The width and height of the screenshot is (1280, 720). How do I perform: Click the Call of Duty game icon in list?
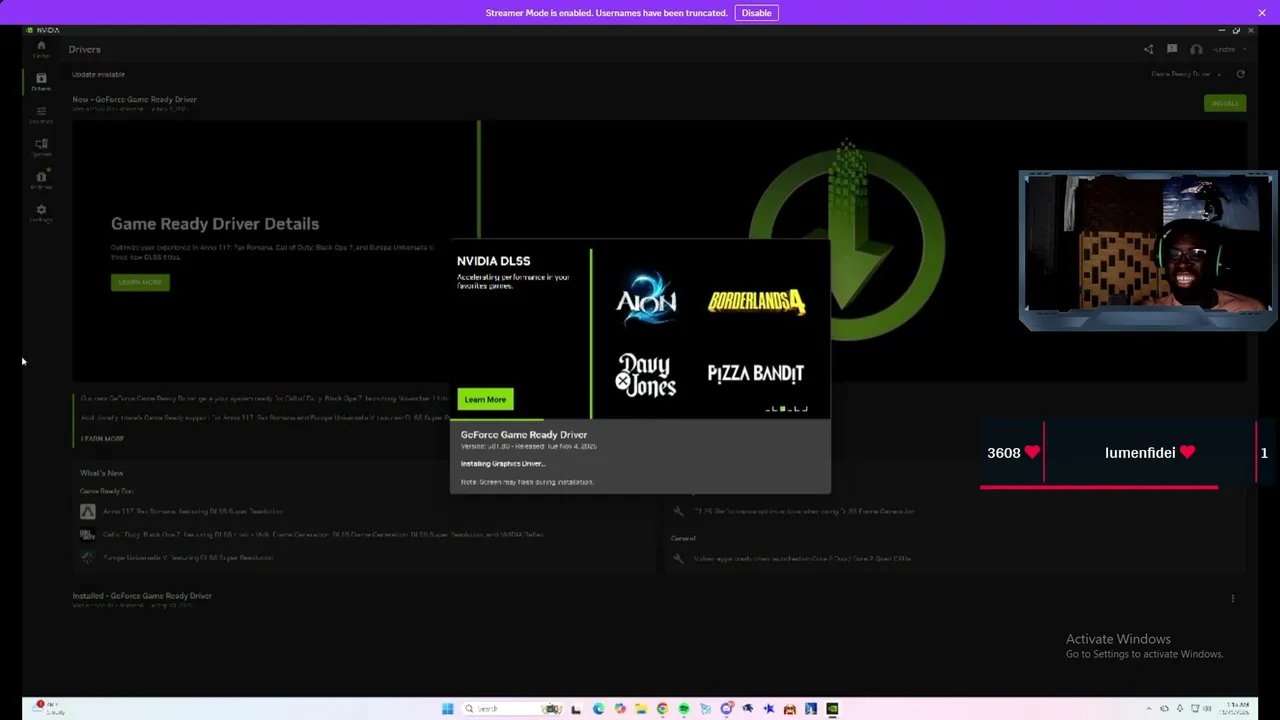pyautogui.click(x=88, y=534)
